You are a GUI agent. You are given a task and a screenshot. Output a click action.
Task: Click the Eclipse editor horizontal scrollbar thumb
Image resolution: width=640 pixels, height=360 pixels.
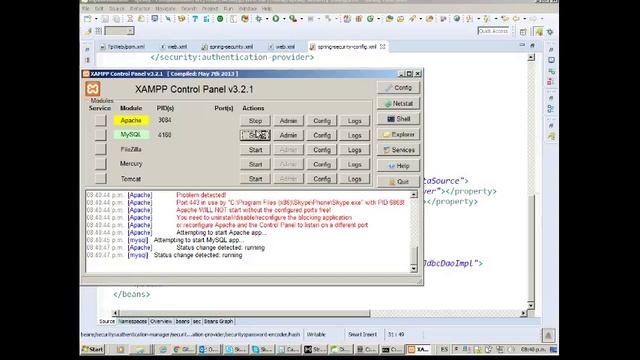tap(244, 313)
